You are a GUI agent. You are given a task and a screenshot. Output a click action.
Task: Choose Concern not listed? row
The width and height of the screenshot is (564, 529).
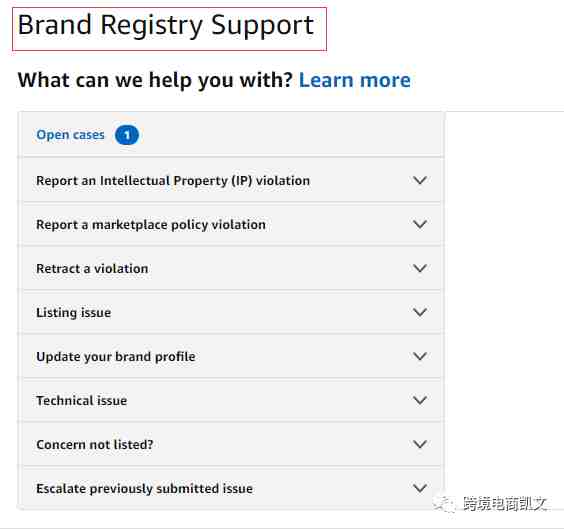(x=232, y=444)
